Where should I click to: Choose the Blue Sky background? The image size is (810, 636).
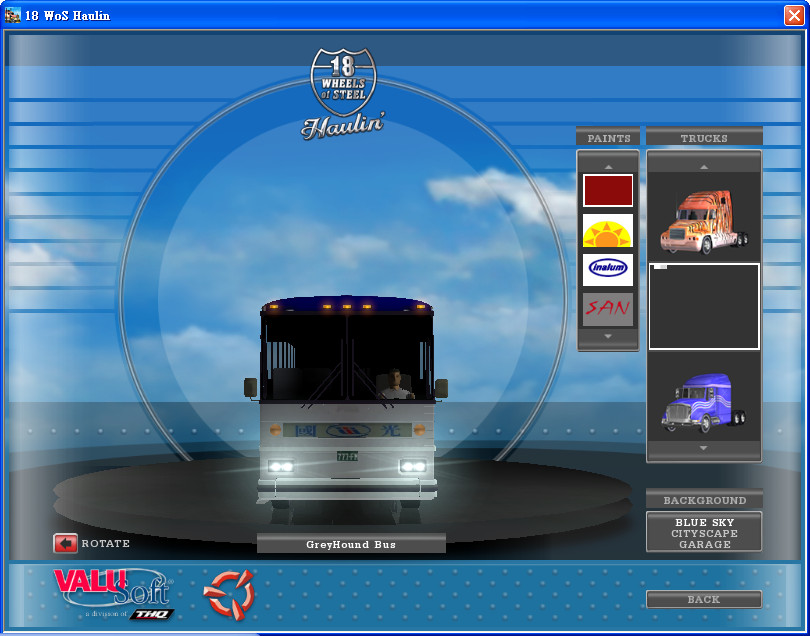click(704, 523)
